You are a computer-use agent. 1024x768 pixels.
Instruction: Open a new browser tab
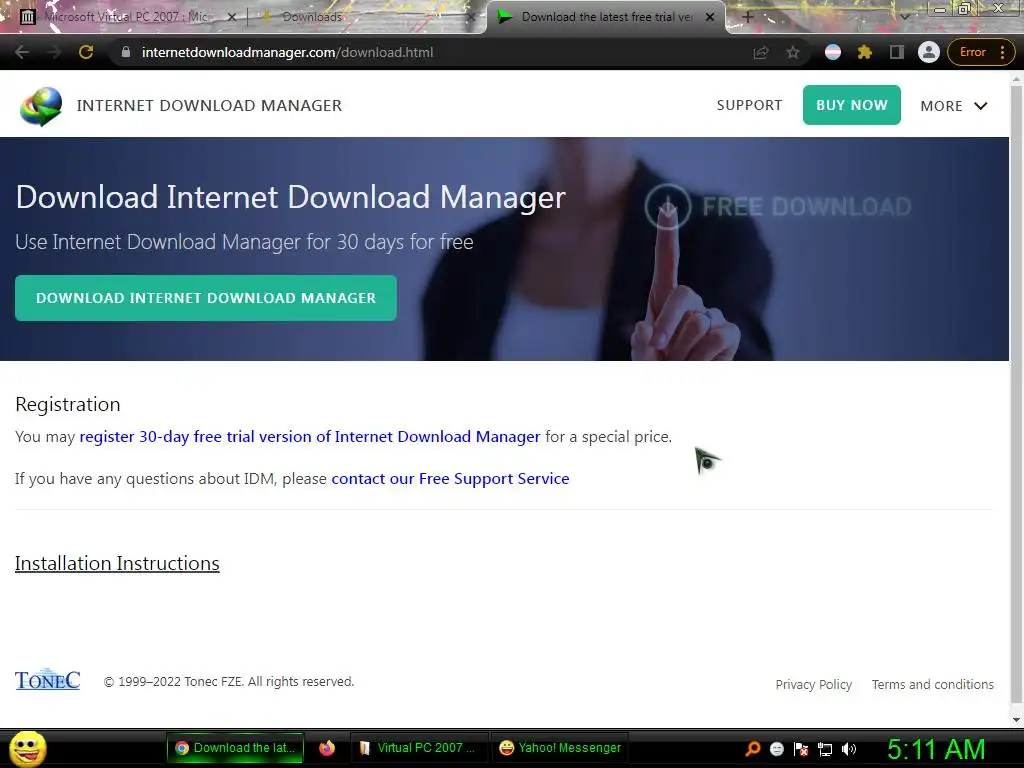pos(747,18)
